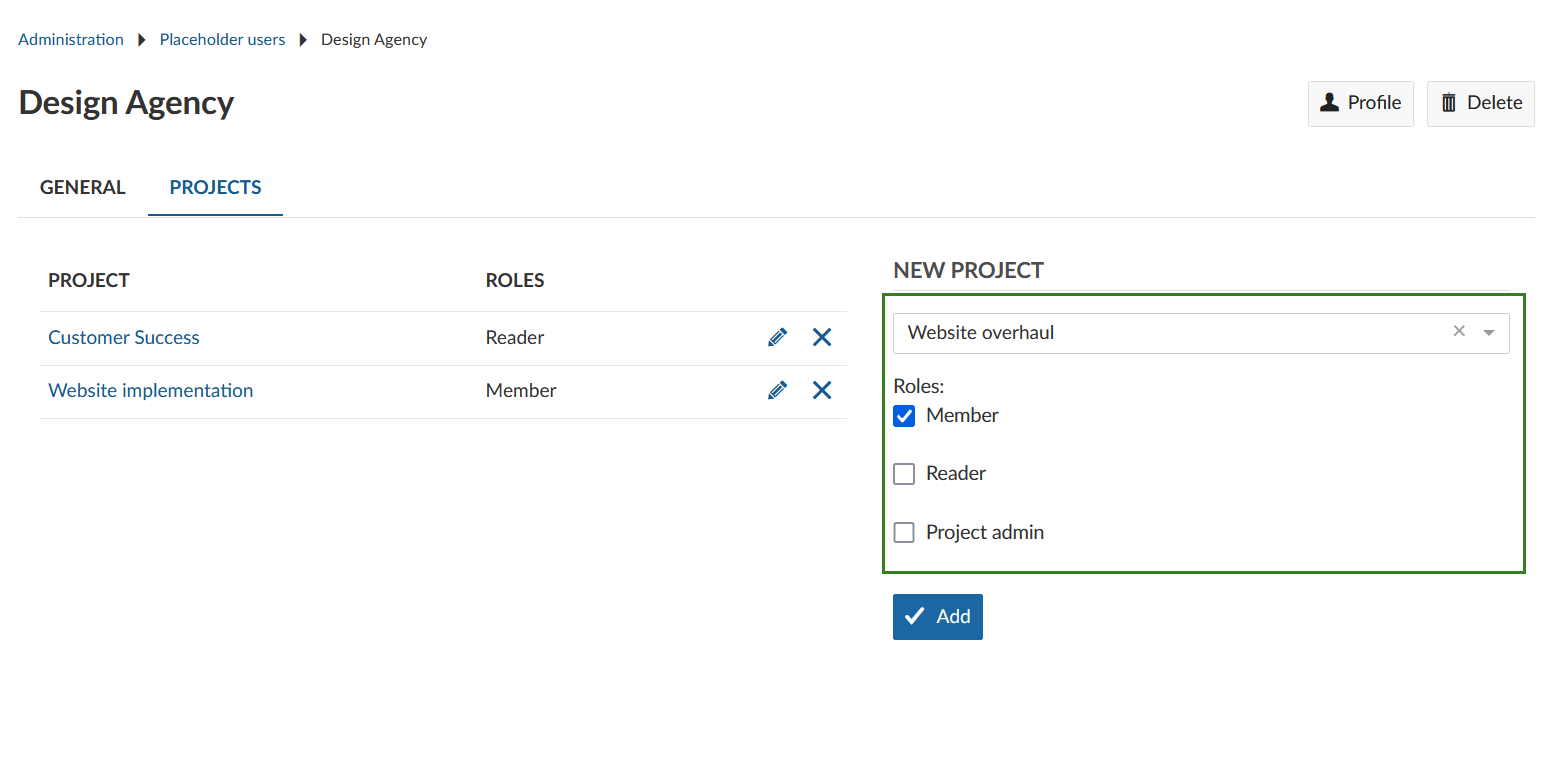1546x783 pixels.
Task: Enable the Reader role checkbox
Action: [x=904, y=474]
